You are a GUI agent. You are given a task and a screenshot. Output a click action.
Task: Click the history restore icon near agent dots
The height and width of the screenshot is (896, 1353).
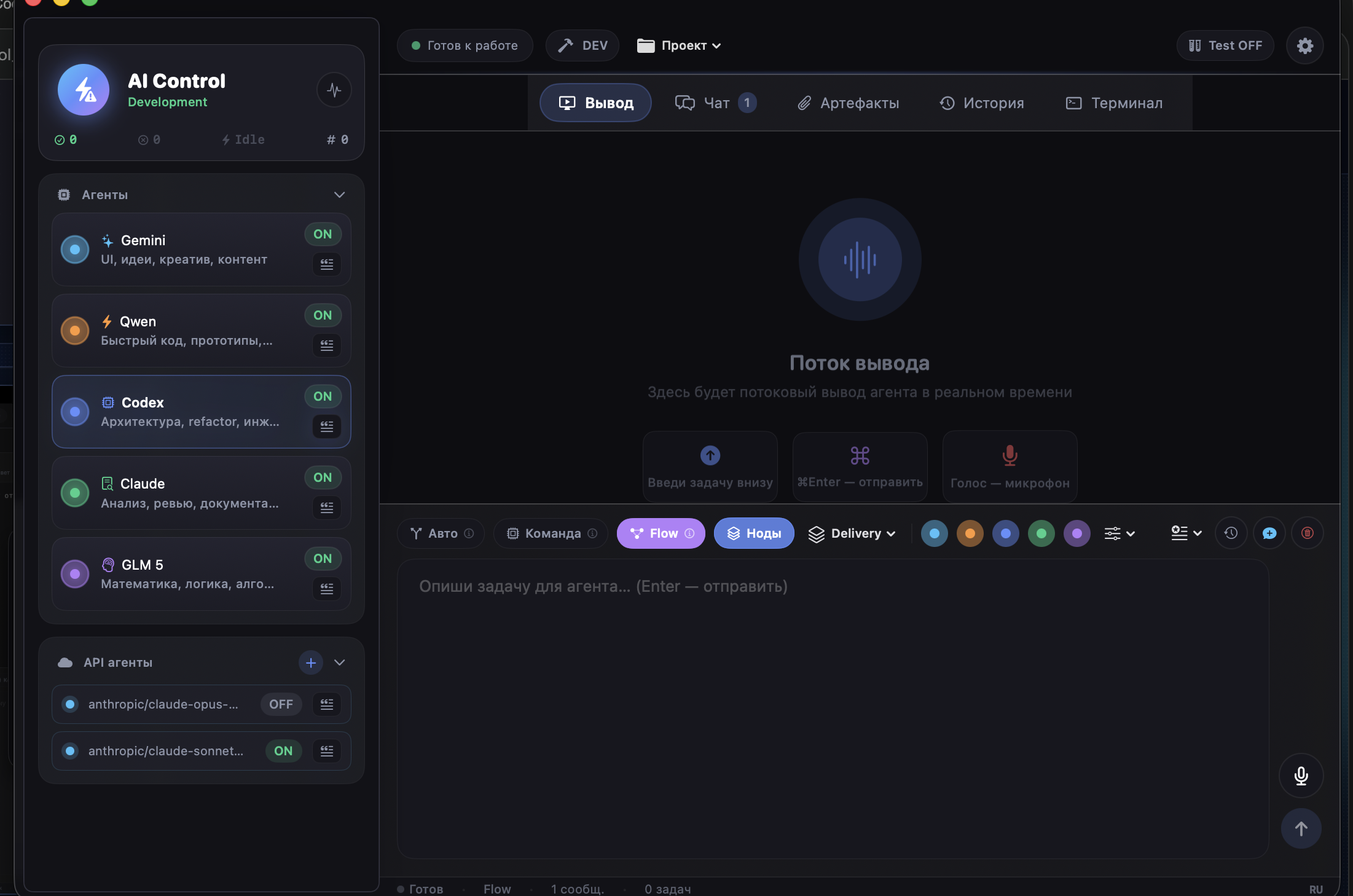point(1231,533)
